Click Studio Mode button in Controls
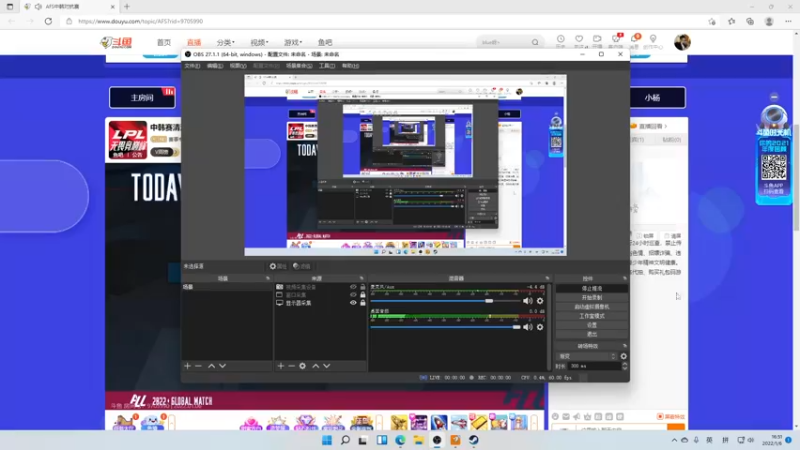 pos(592,316)
